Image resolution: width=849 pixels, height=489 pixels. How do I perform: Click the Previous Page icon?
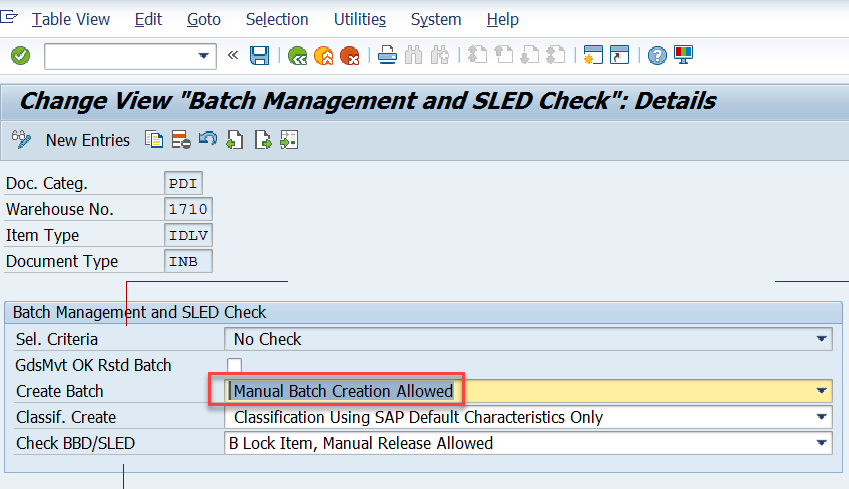coord(504,56)
